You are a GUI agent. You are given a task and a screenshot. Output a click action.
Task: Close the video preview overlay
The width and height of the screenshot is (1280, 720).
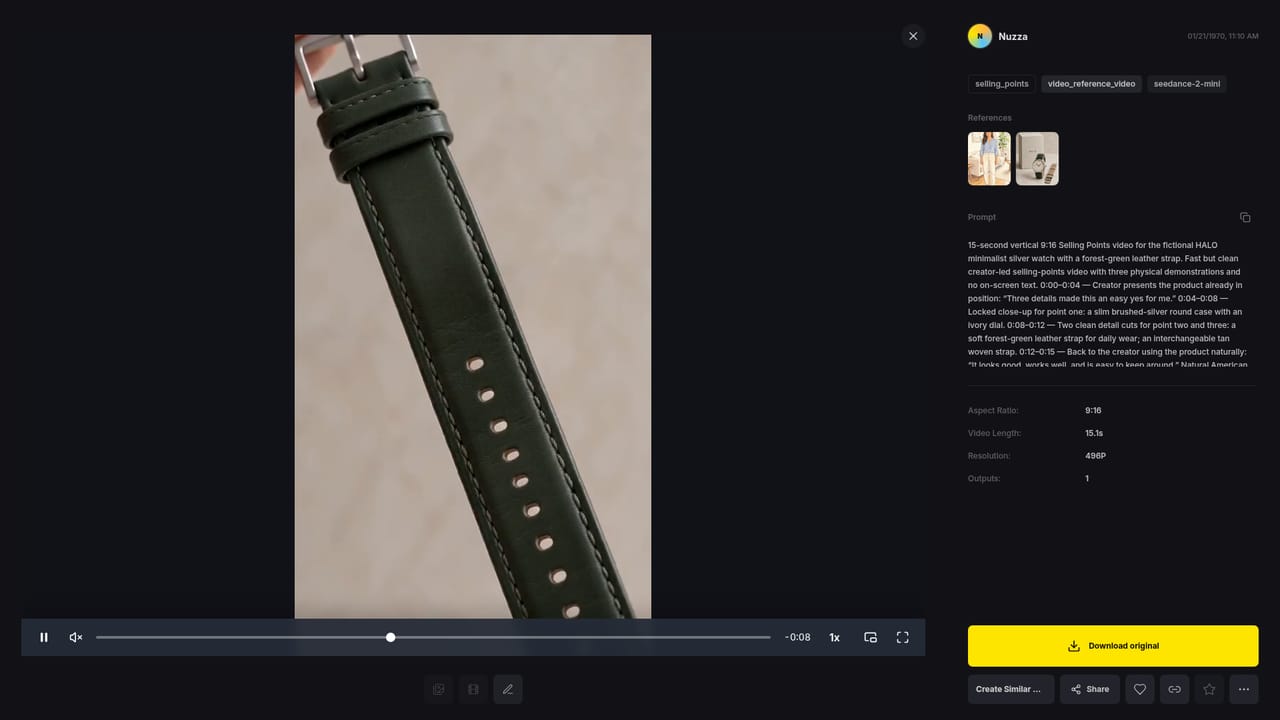[x=913, y=36]
